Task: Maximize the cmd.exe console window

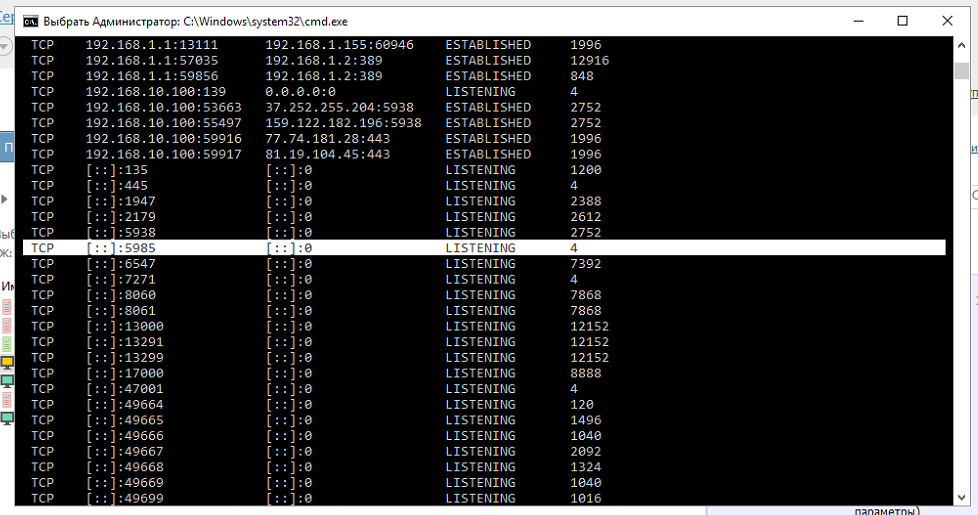Action: (x=902, y=21)
